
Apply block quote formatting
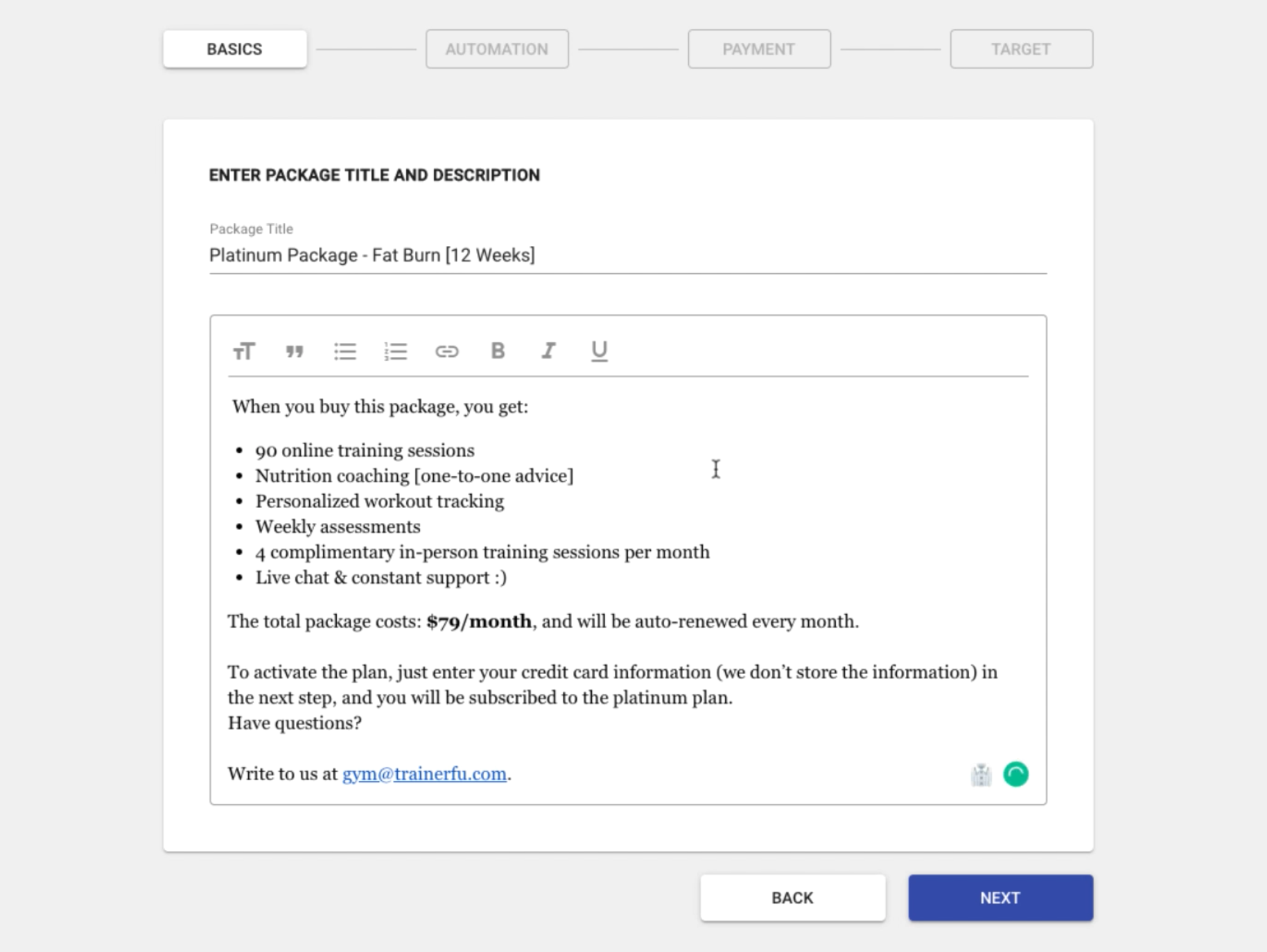click(295, 351)
